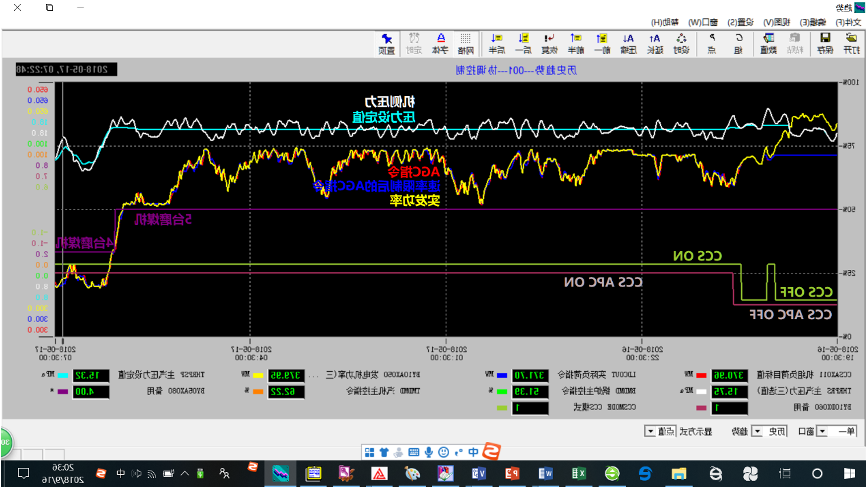866x487 pixels.
Task: Select the THRPSP tag label
Action: click(x=193, y=375)
